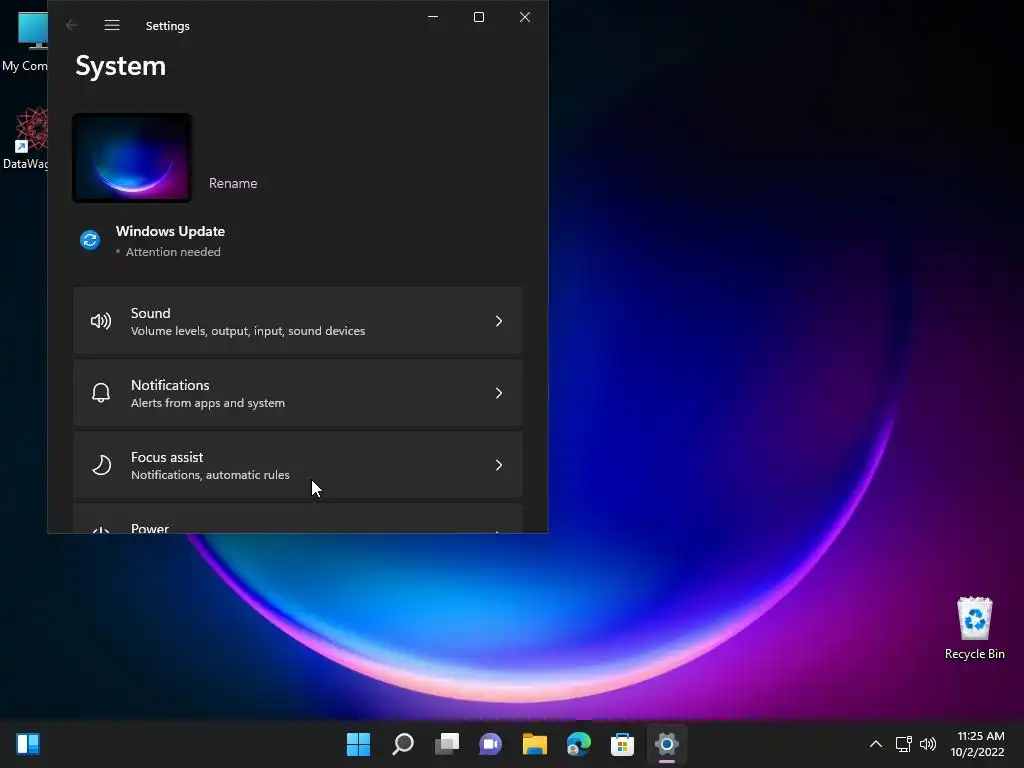Maximize the Settings window
The width and height of the screenshot is (1024, 768).
click(x=479, y=17)
